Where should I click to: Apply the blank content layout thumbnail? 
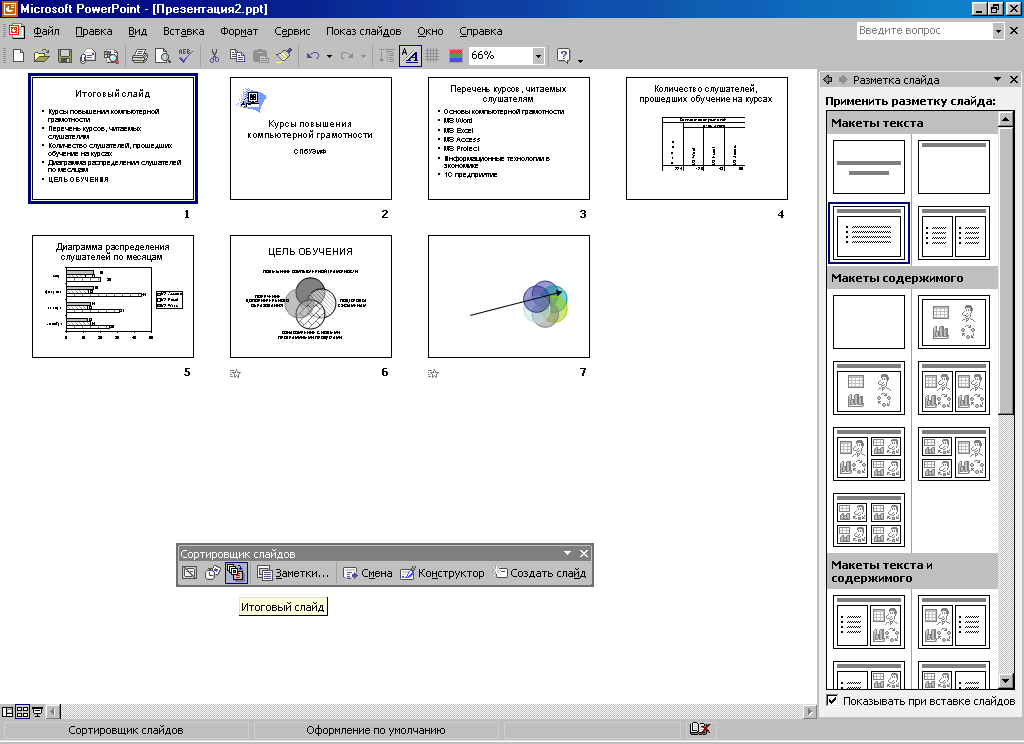pyautogui.click(x=869, y=321)
